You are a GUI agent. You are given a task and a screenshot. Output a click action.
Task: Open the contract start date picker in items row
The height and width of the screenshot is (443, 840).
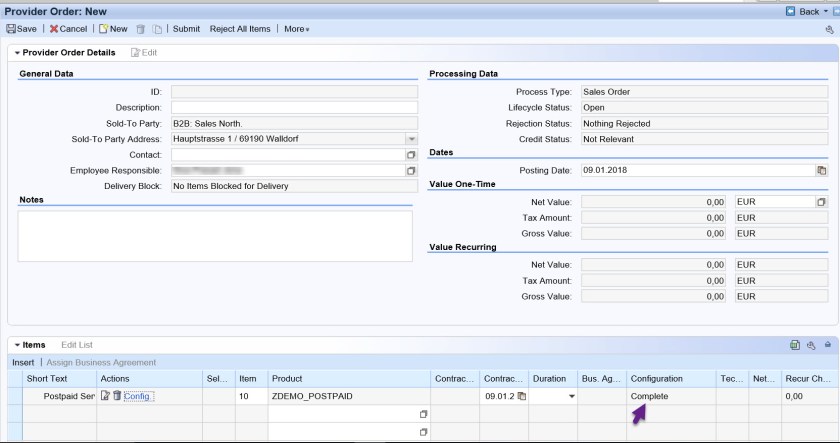click(519, 397)
